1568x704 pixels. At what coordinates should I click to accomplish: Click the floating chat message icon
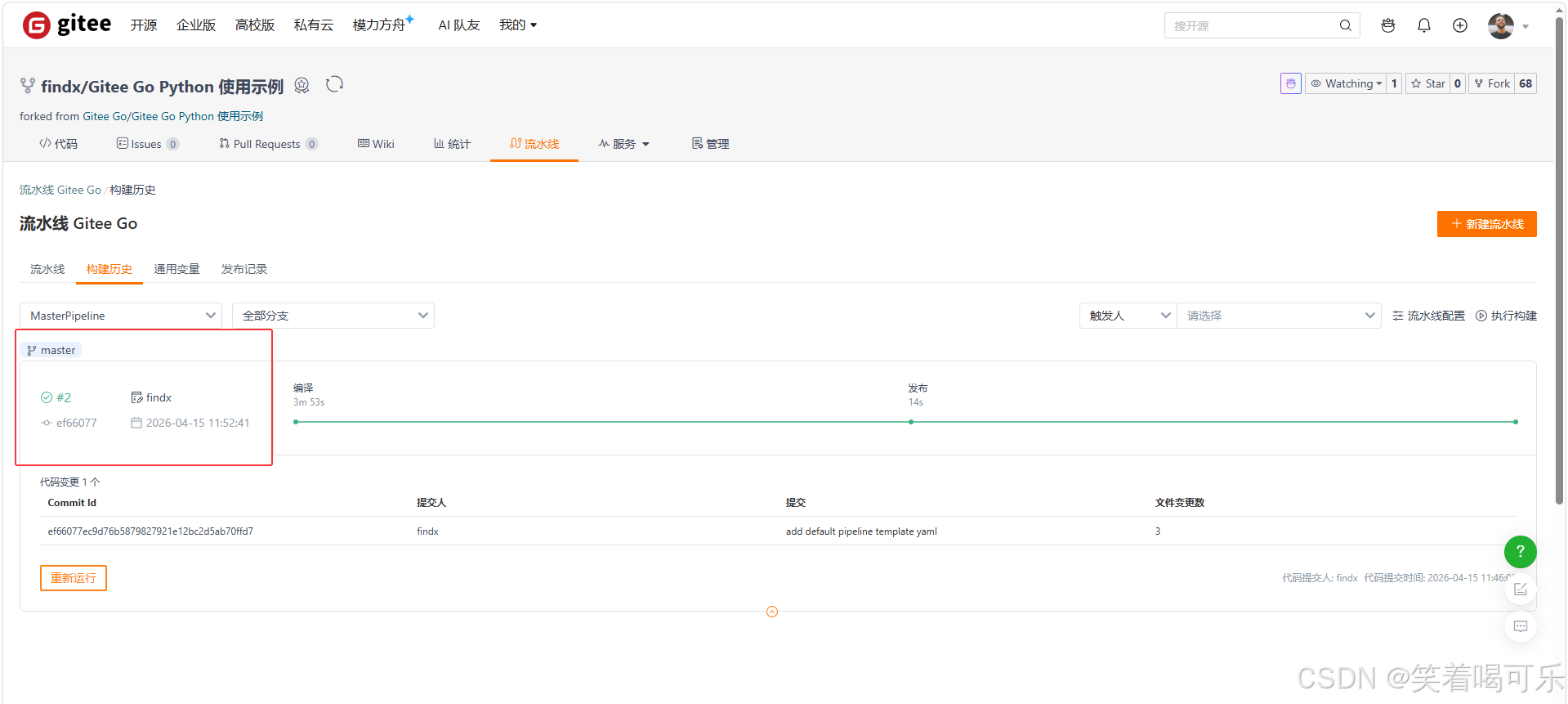coord(1520,626)
